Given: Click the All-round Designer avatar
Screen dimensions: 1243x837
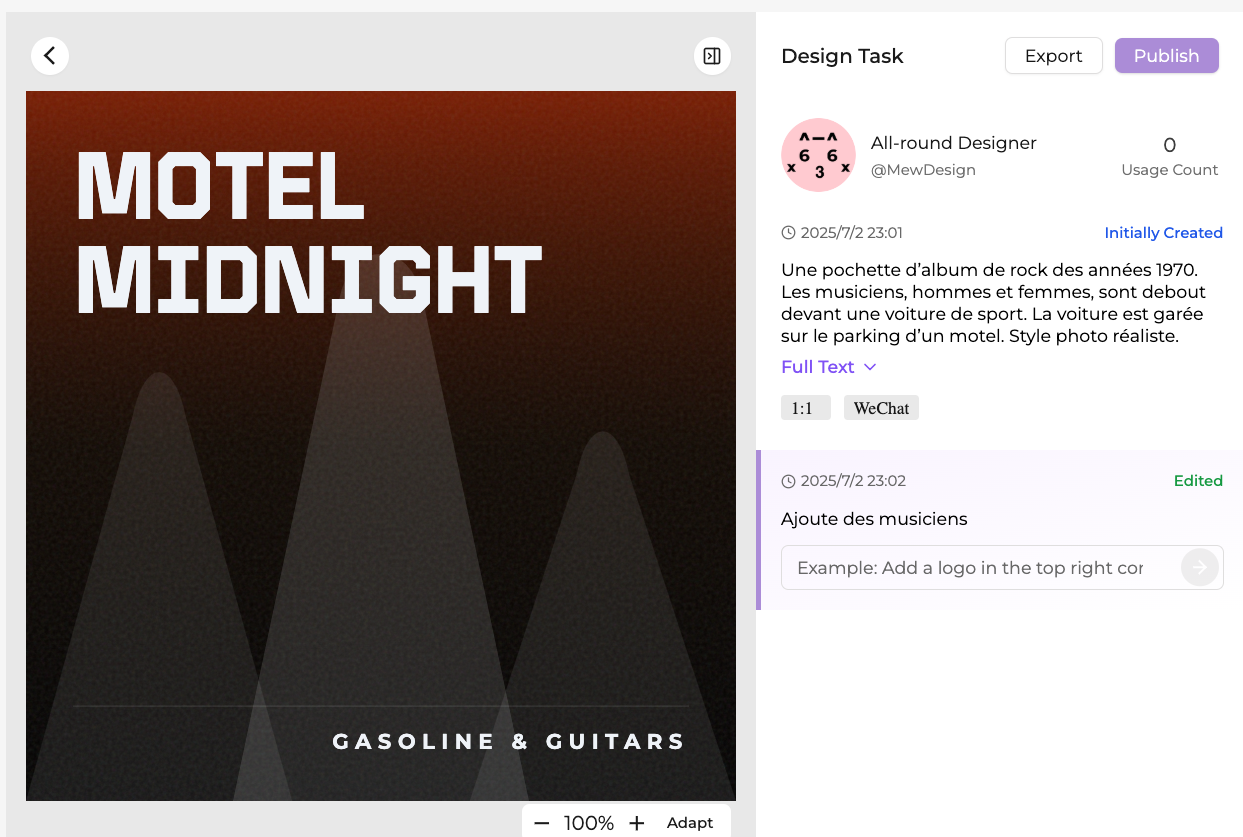Looking at the screenshot, I should (818, 155).
